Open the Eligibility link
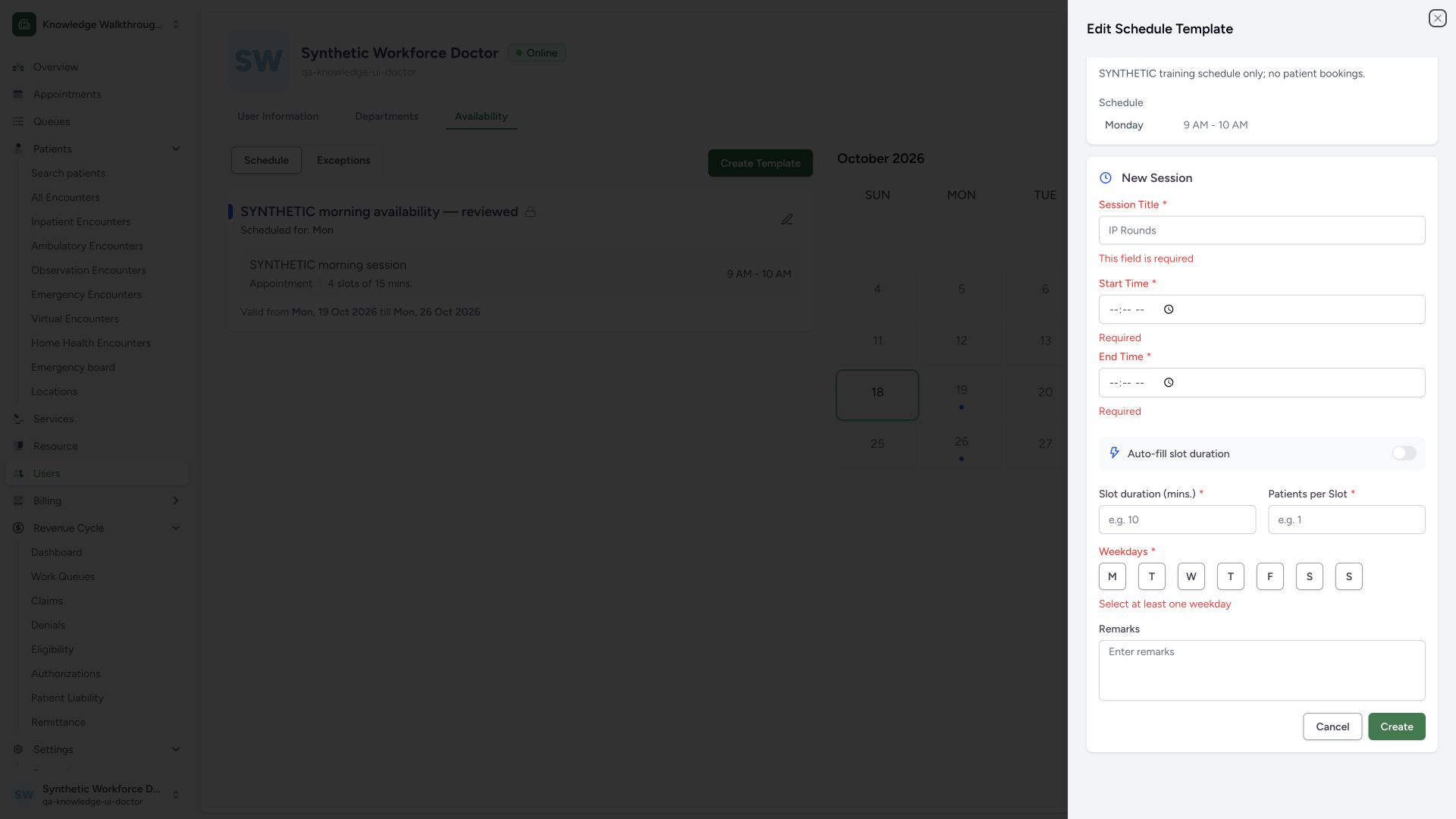 pos(52,649)
